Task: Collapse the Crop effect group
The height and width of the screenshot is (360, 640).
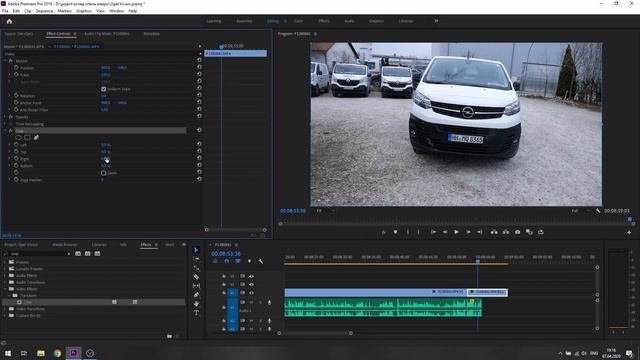Action: point(5,131)
